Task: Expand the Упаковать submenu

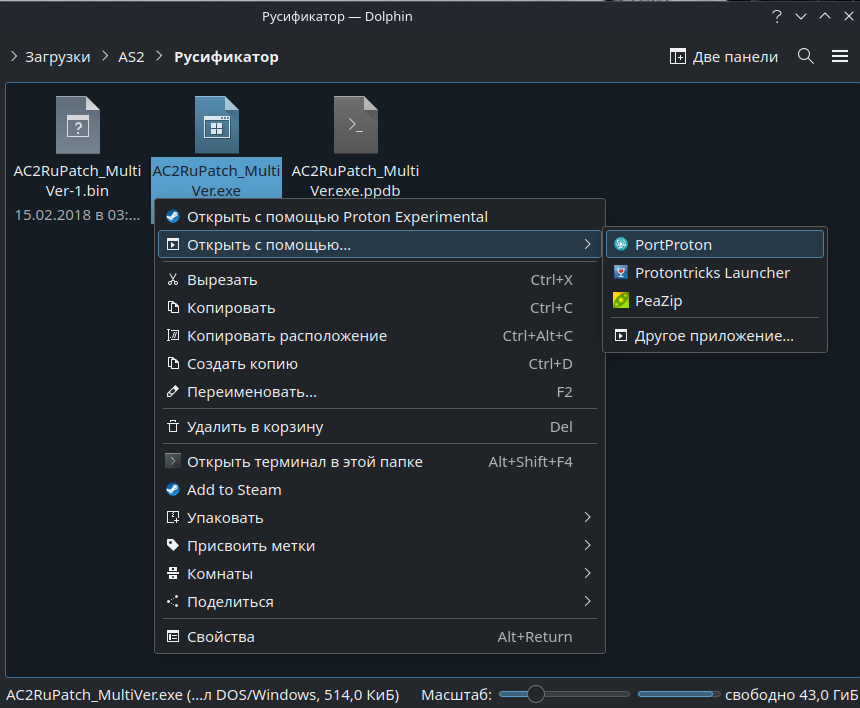Action: (x=587, y=518)
